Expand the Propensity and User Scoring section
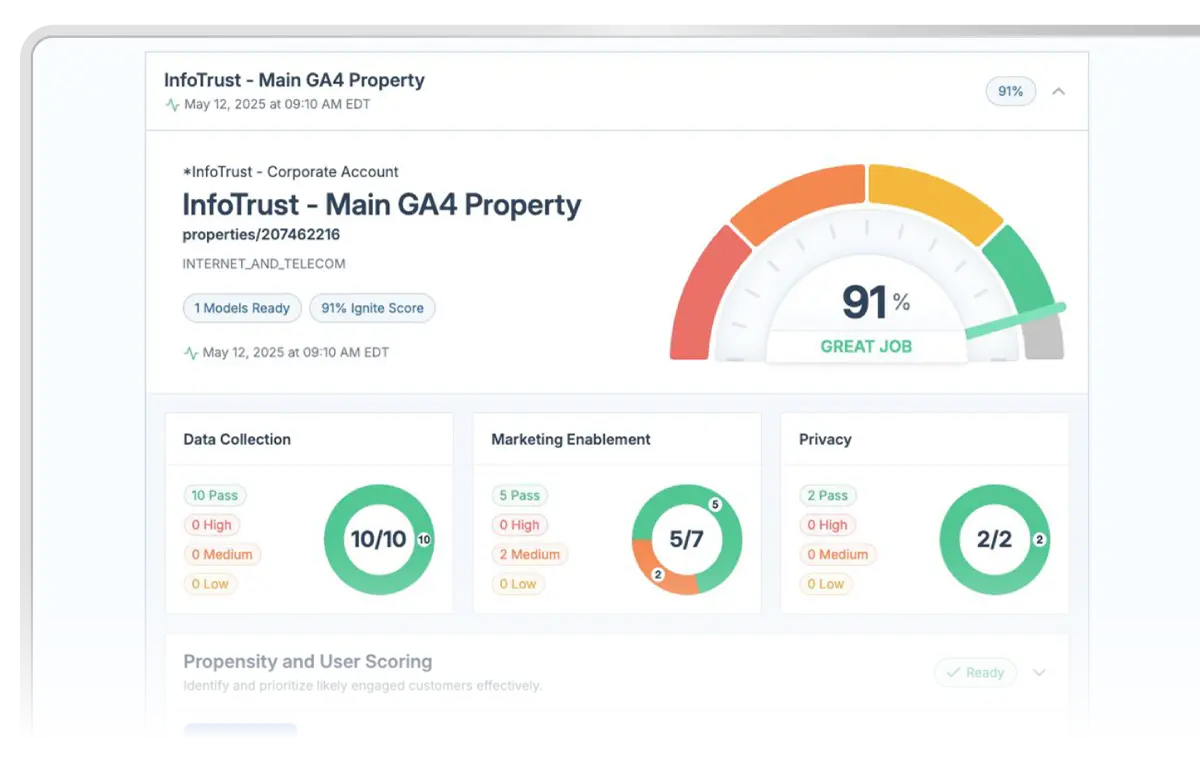 pyautogui.click(x=1039, y=673)
